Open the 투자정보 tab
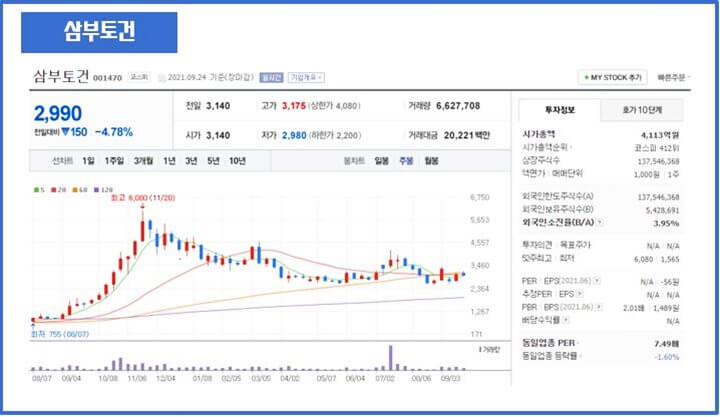720x417 pixels. click(x=560, y=110)
